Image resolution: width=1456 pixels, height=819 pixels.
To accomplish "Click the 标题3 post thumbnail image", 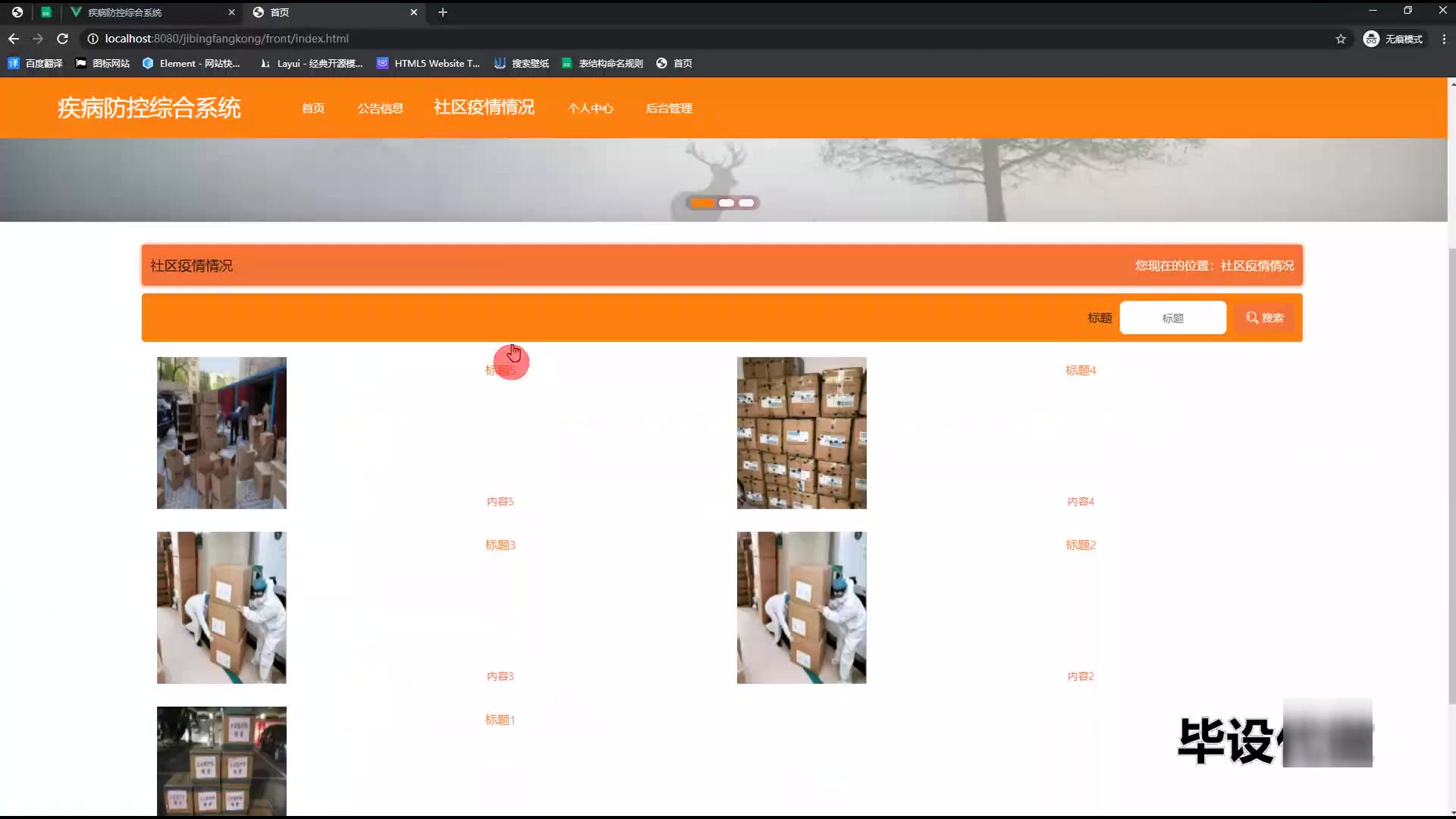I will click(221, 607).
